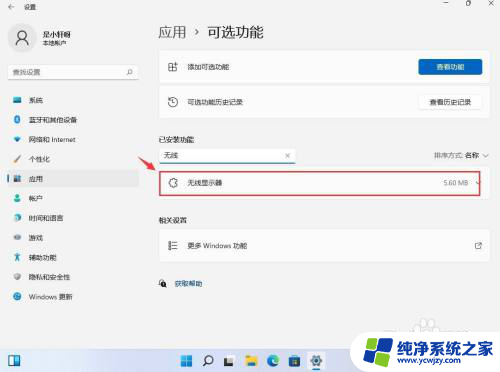Click the accessibility figure icon

coord(17,257)
